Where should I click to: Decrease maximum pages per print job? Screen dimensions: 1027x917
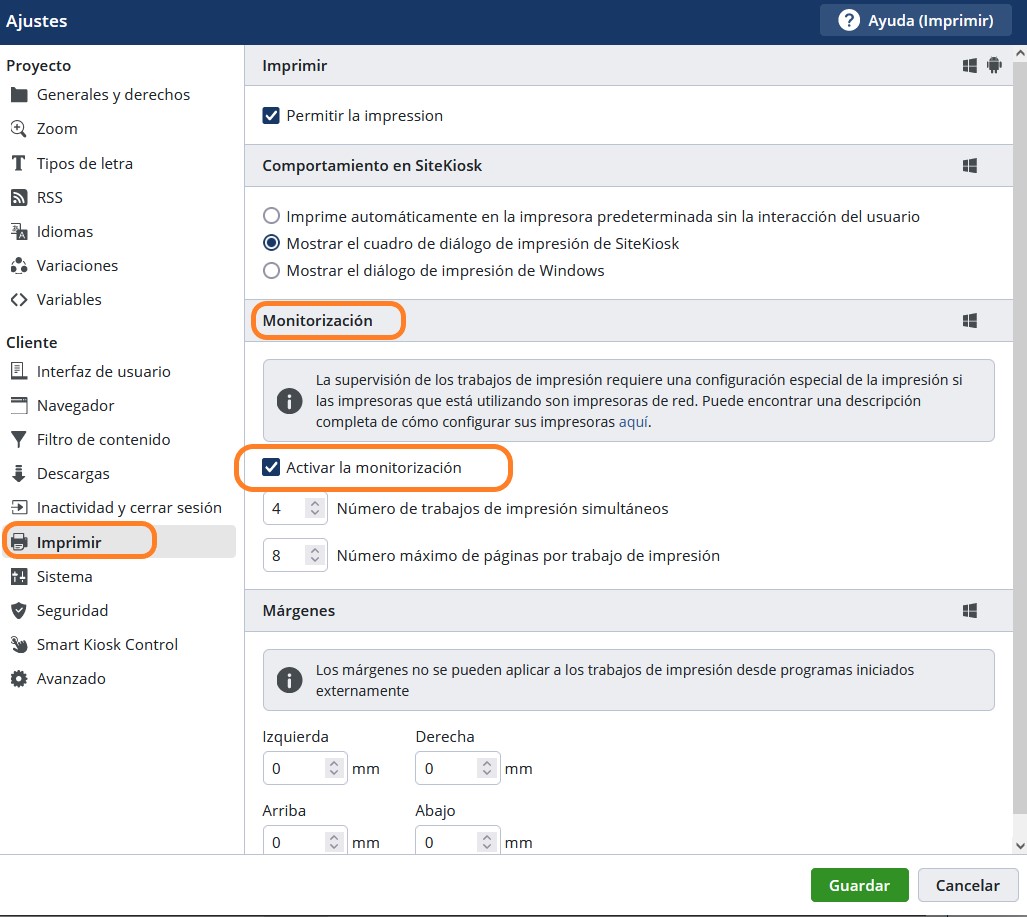(315, 561)
